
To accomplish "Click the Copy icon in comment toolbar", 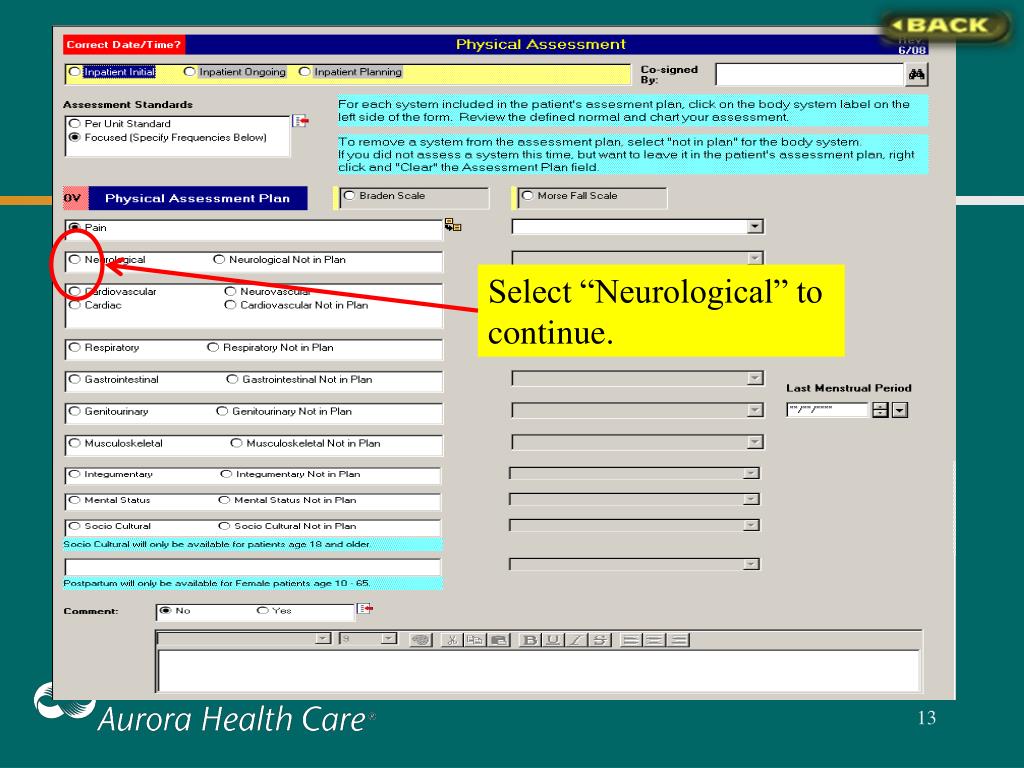I will (475, 640).
